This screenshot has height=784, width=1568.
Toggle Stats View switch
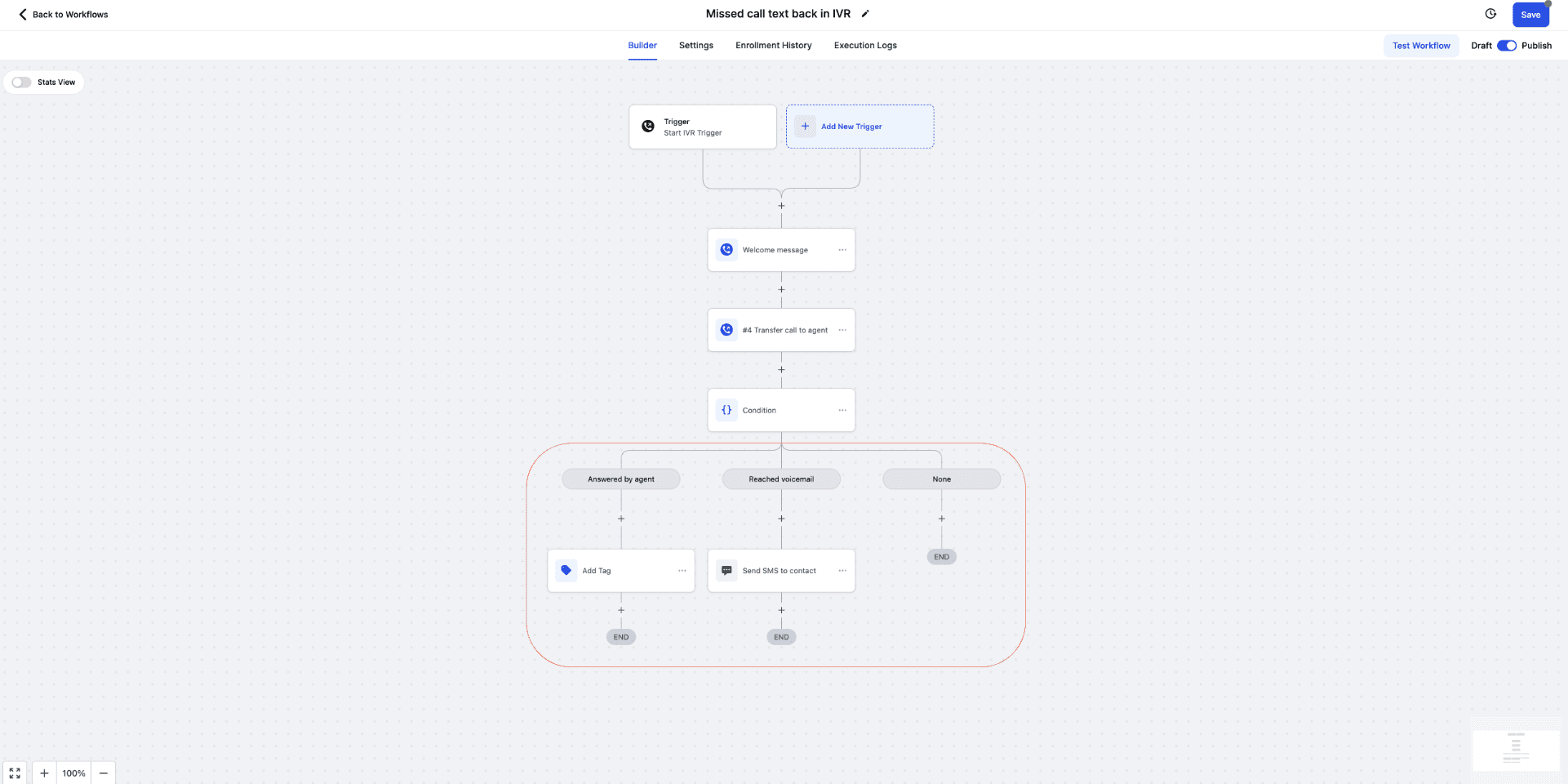coord(21,82)
